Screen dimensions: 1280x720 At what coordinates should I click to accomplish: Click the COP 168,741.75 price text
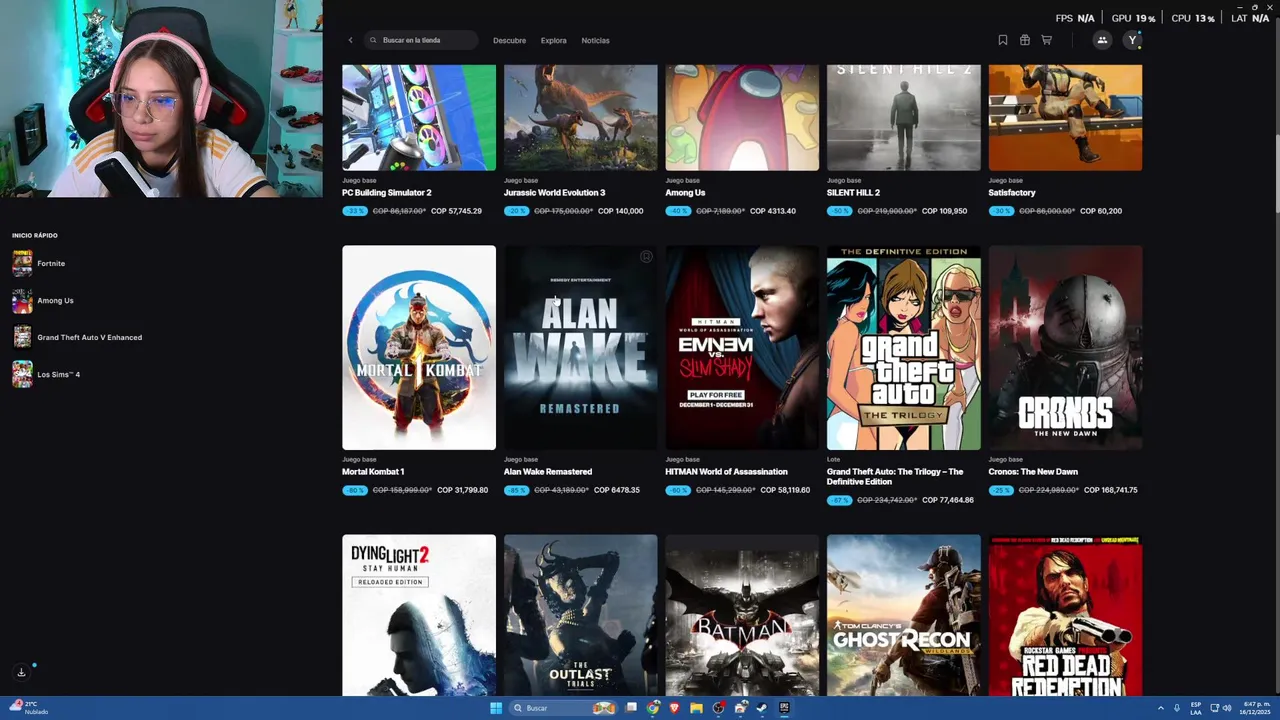1111,490
